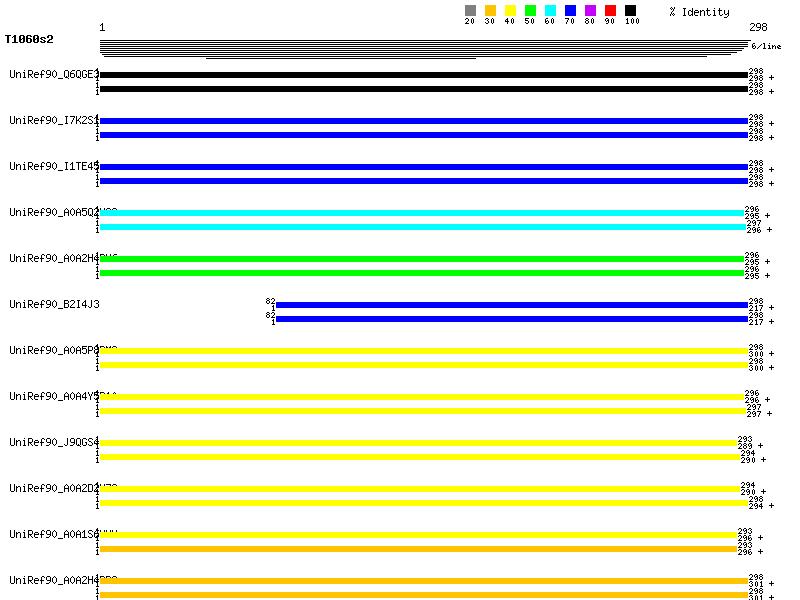Image resolution: width=800 pixels, height=600 pixels.
Task: Click the upper blue bar for UniRef90_B2I4J3
Action: coord(511,305)
